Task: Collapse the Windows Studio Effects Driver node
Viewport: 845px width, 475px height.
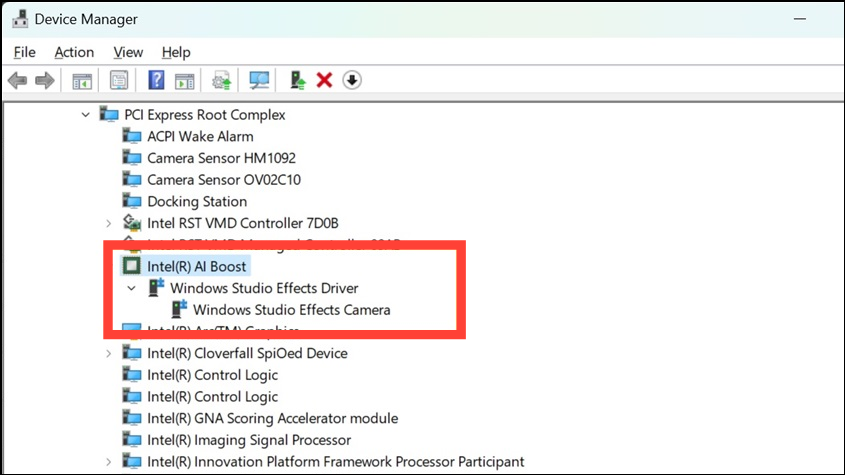Action: click(x=131, y=288)
